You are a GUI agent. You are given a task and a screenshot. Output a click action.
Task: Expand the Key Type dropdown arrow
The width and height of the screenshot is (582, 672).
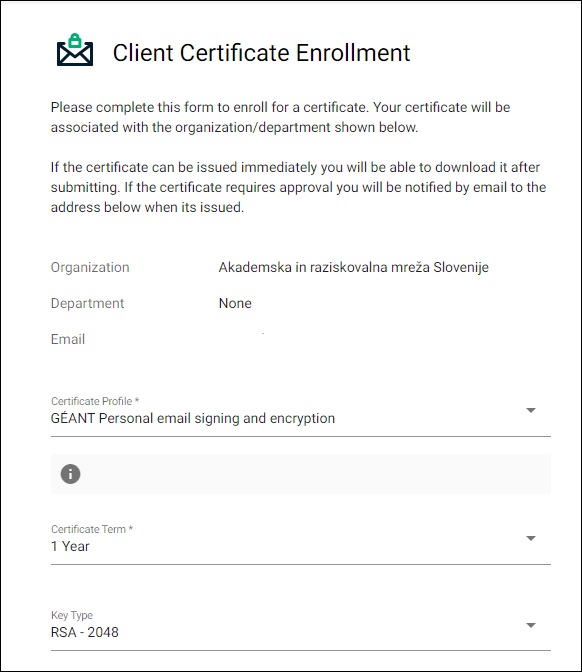click(x=531, y=625)
